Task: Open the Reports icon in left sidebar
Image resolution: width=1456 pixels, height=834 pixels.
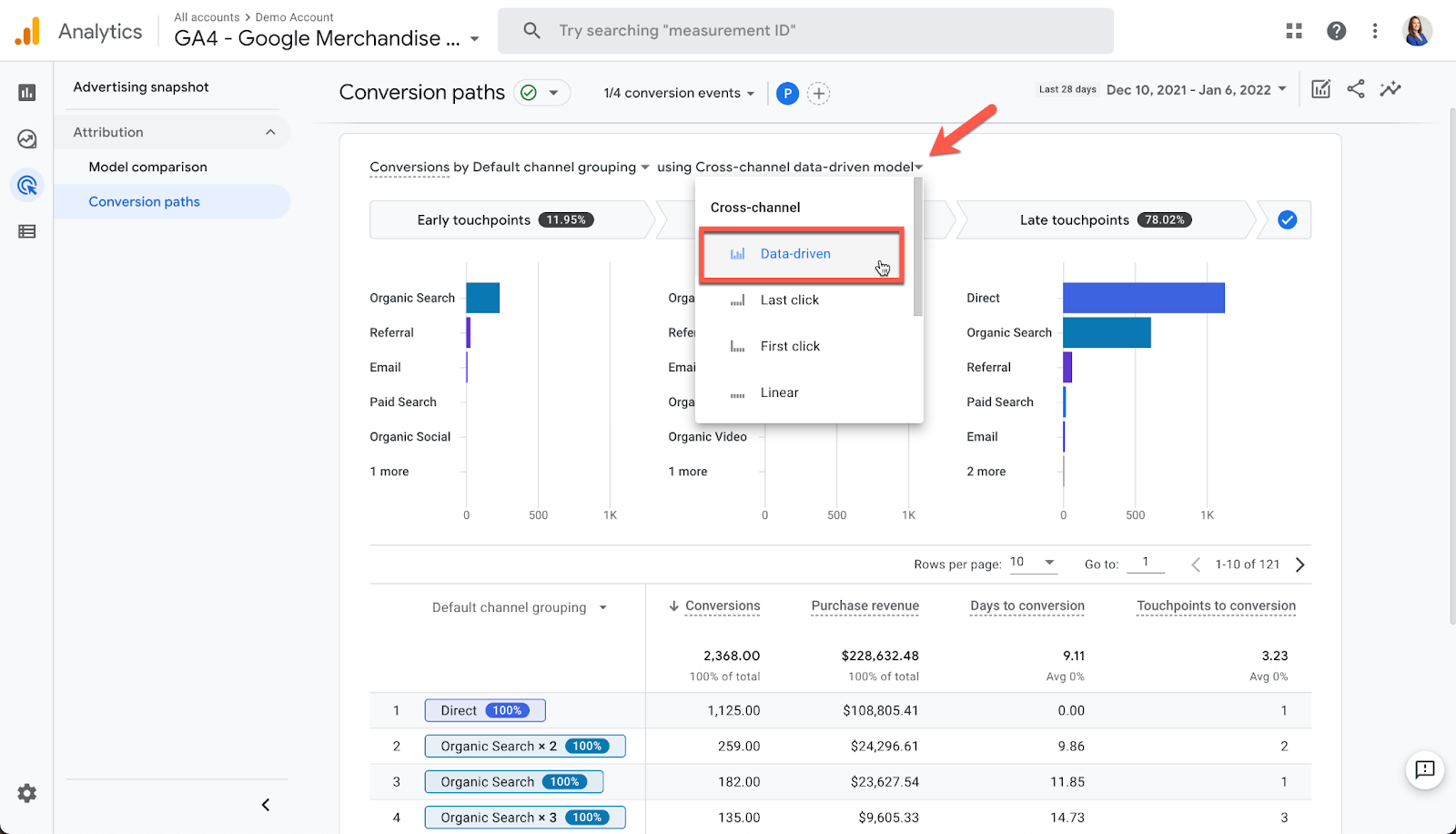Action: tap(27, 92)
